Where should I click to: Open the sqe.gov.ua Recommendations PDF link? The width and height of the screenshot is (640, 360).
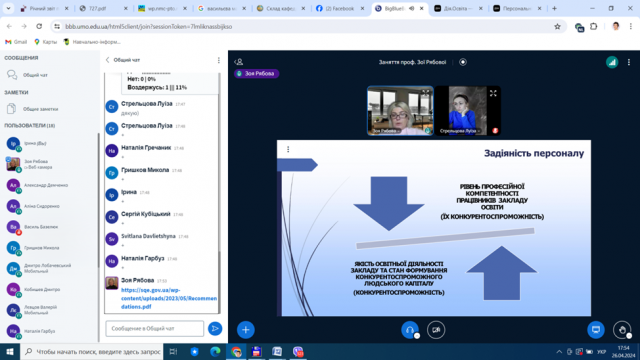[169, 298]
